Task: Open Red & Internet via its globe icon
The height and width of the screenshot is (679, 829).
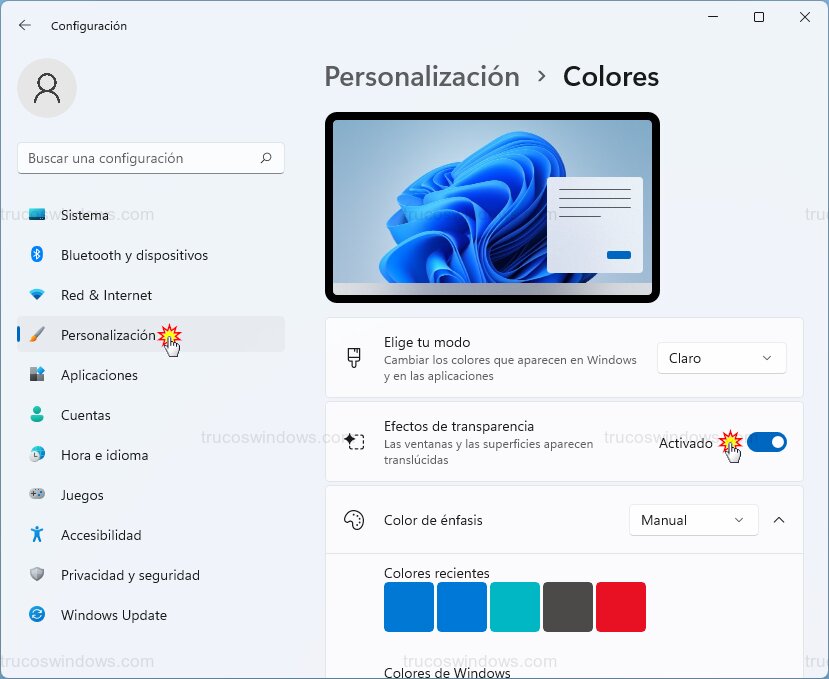Action: (33, 295)
